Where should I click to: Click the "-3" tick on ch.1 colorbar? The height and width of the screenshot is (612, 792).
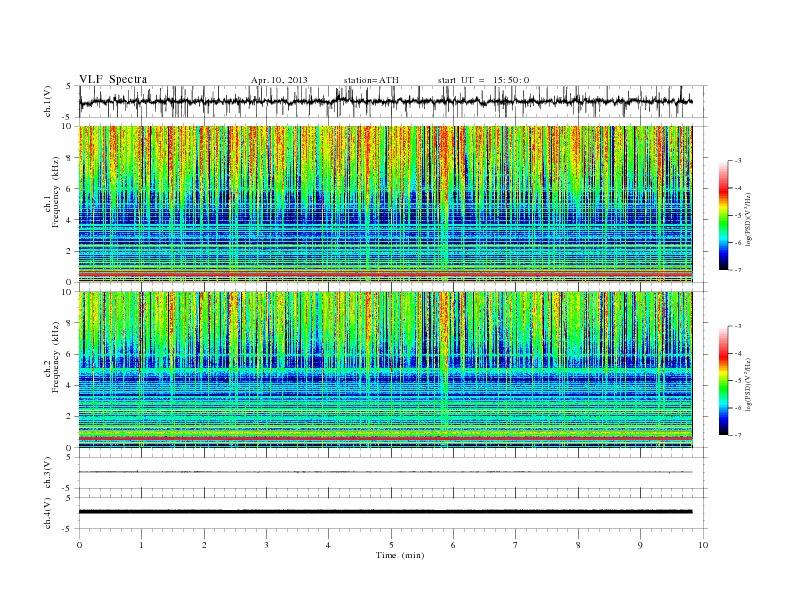point(738,161)
